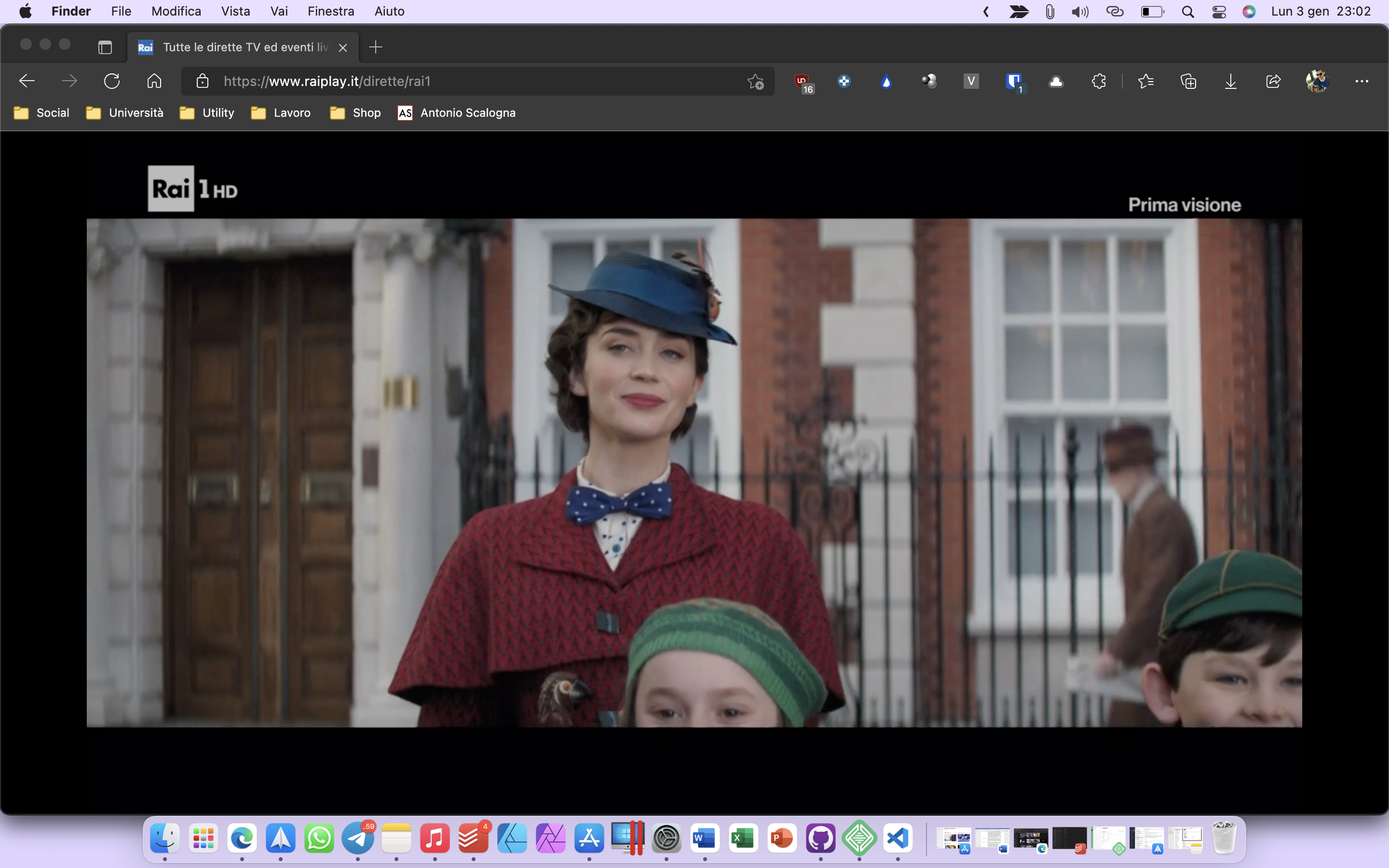
Task: Open GitHub Desktop from the Dock
Action: point(821,837)
